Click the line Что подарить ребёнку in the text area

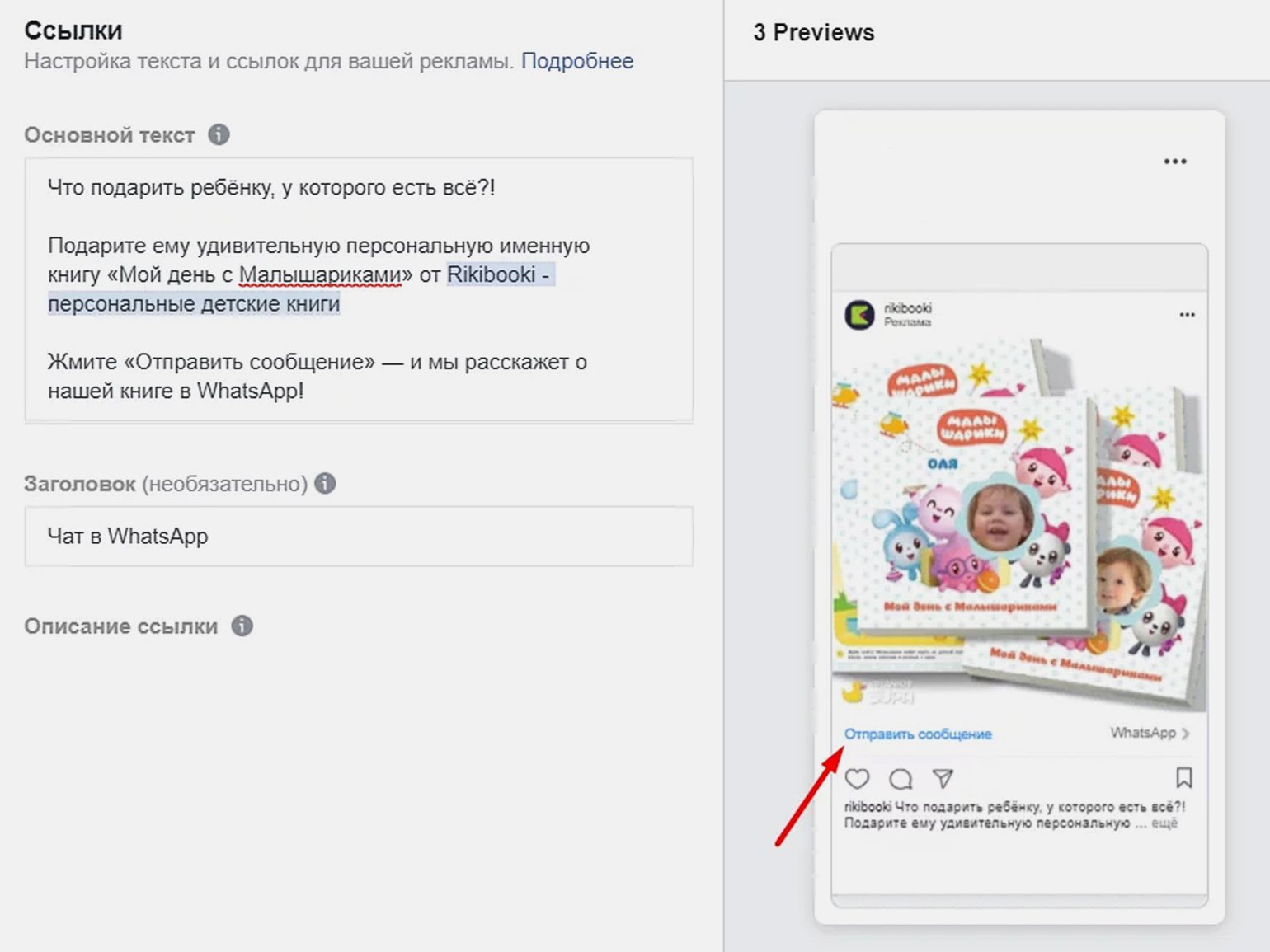[271, 188]
